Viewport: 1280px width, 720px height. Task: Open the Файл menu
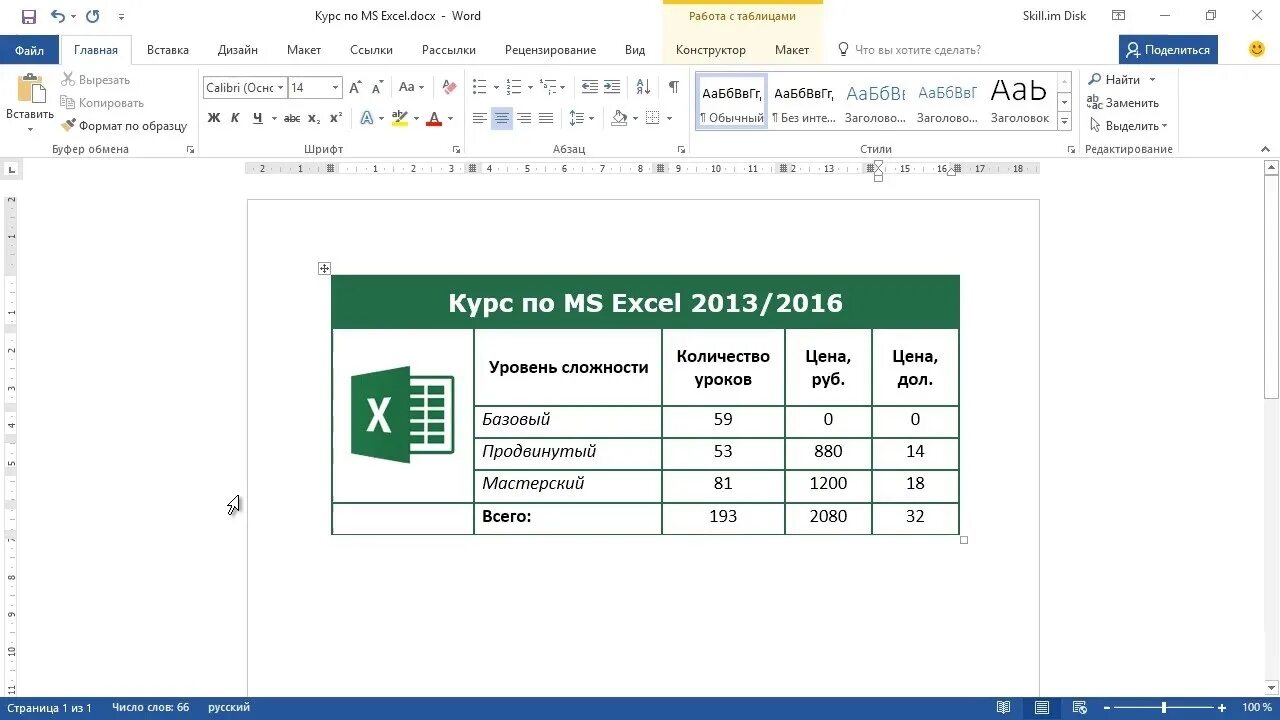[29, 50]
